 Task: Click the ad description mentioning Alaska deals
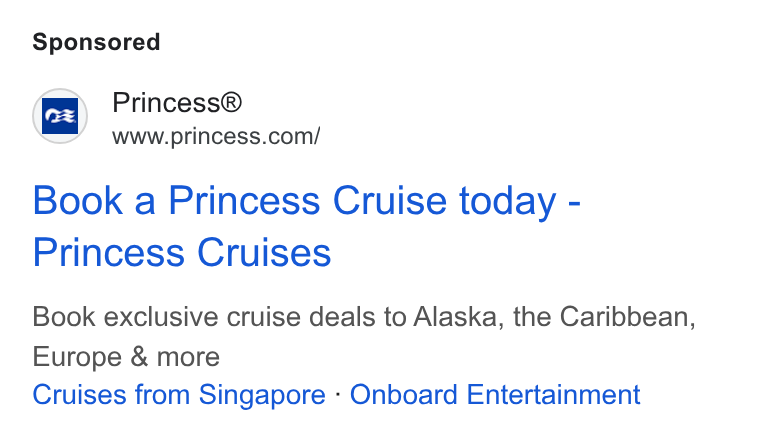tap(364, 337)
